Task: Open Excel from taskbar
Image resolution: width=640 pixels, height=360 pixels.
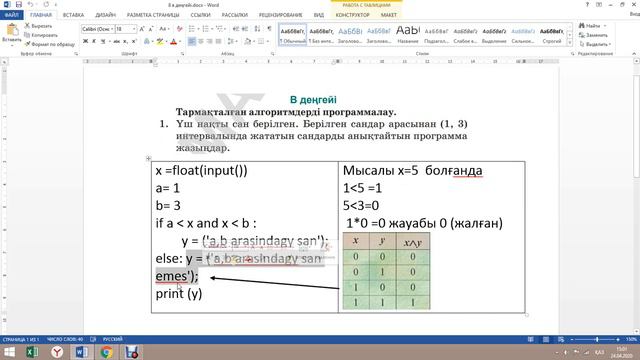Action: click(32, 352)
